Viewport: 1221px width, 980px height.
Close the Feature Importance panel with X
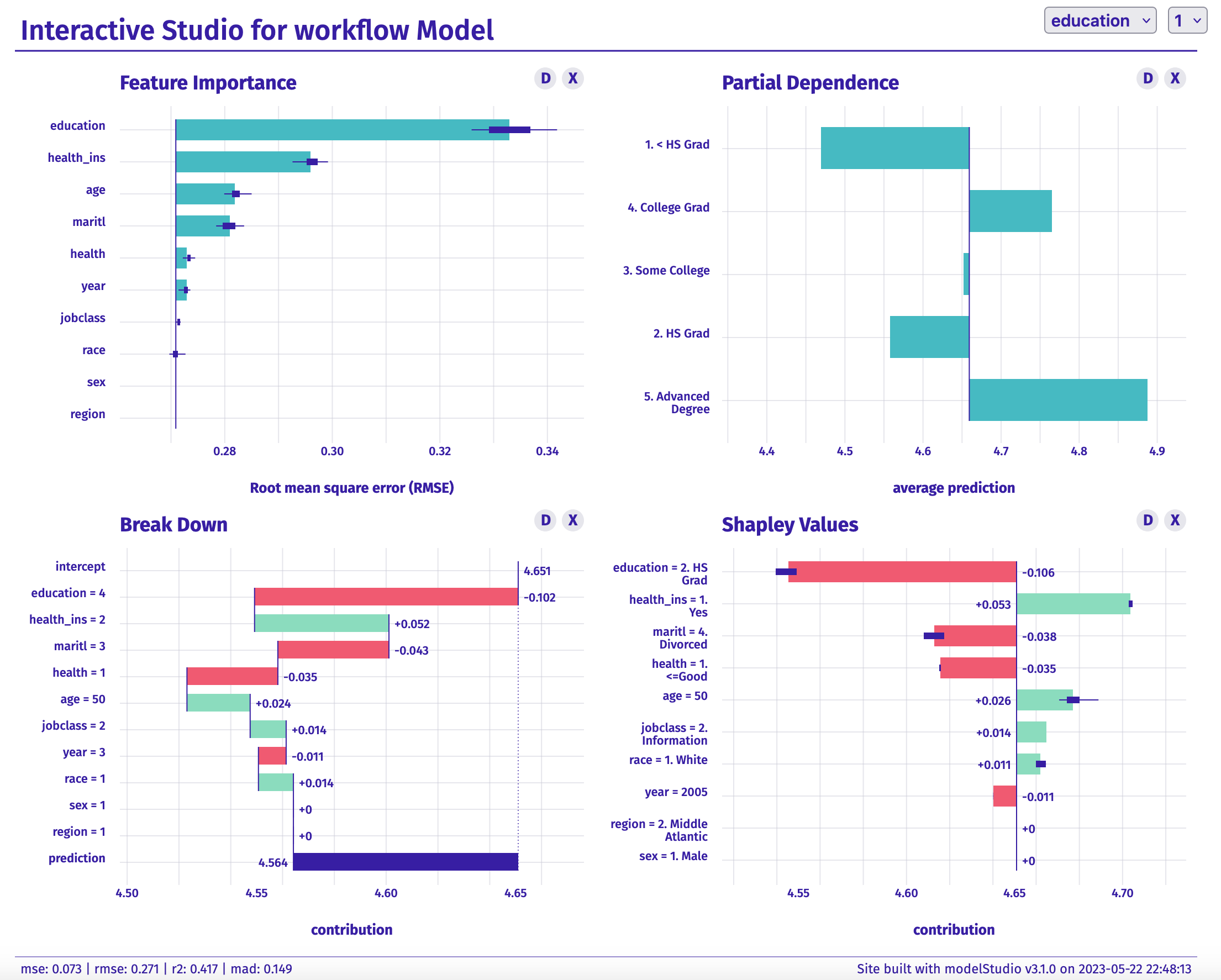tap(572, 78)
